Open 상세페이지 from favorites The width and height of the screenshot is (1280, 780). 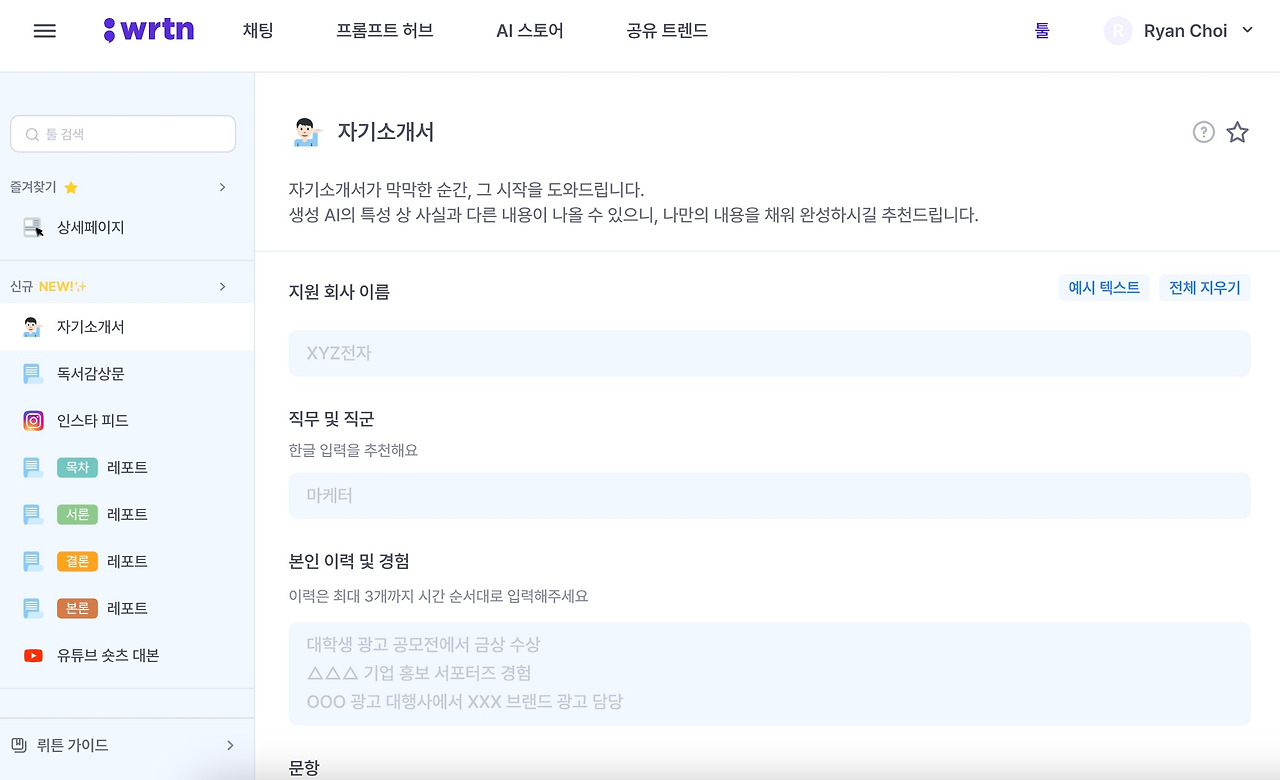click(x=89, y=227)
